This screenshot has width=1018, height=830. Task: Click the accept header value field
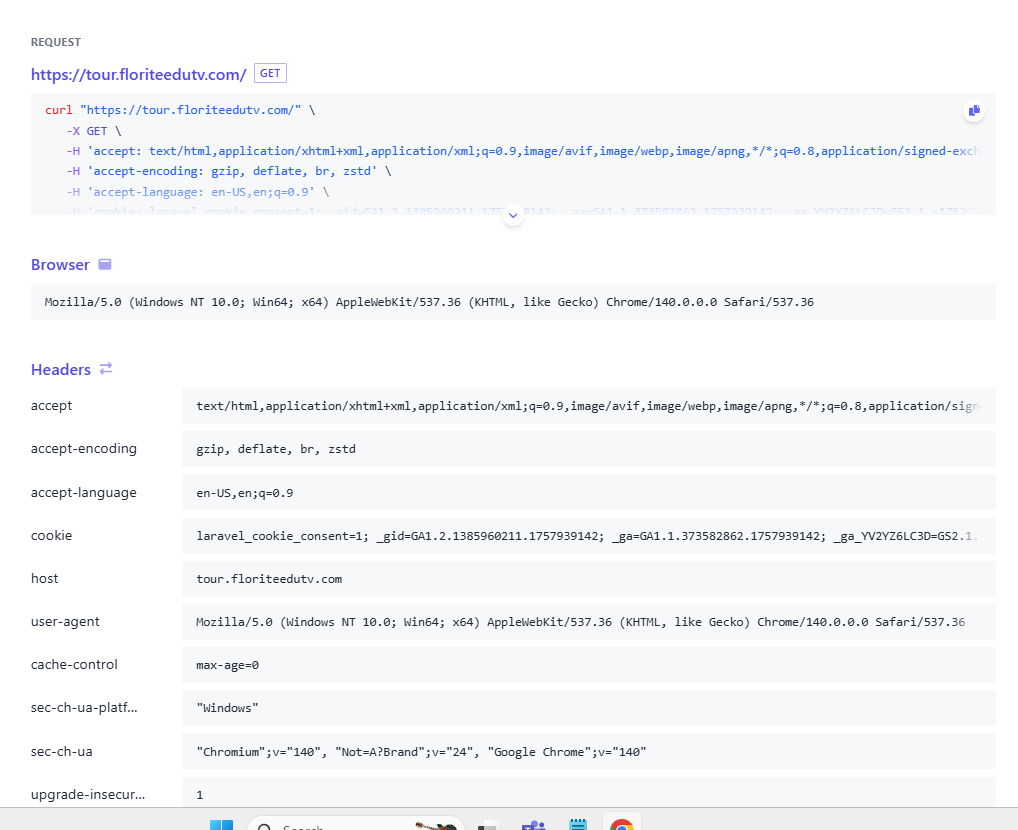click(588, 406)
